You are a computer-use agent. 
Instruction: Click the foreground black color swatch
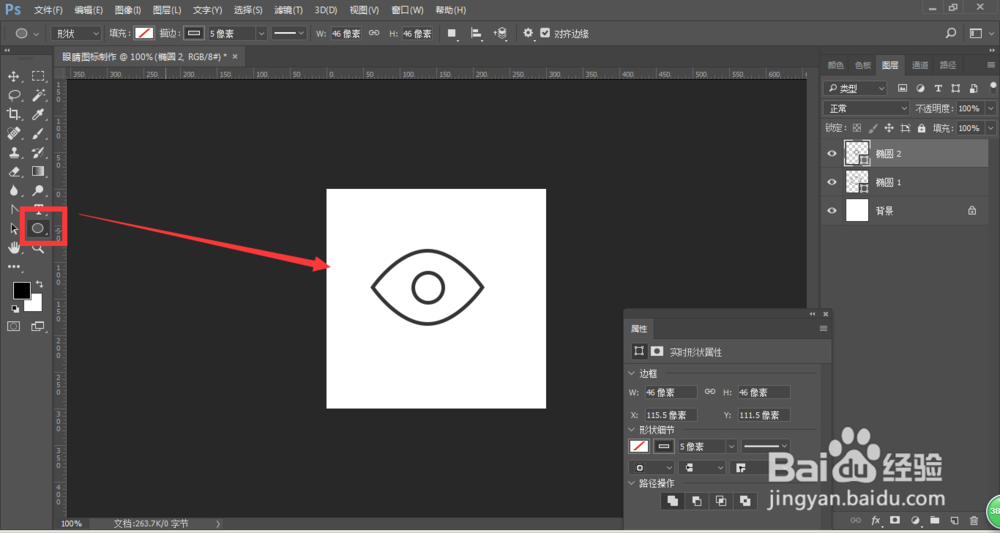(x=22, y=290)
